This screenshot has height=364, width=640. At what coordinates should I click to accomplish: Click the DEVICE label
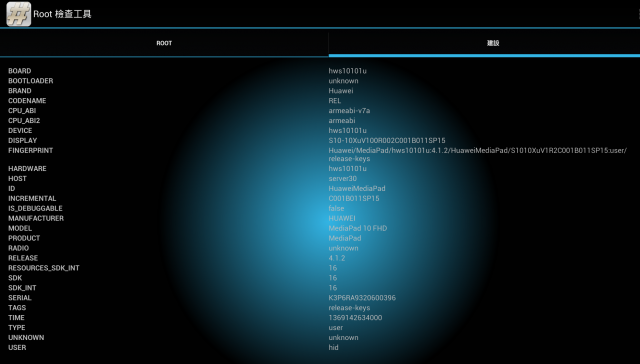[x=20, y=131]
